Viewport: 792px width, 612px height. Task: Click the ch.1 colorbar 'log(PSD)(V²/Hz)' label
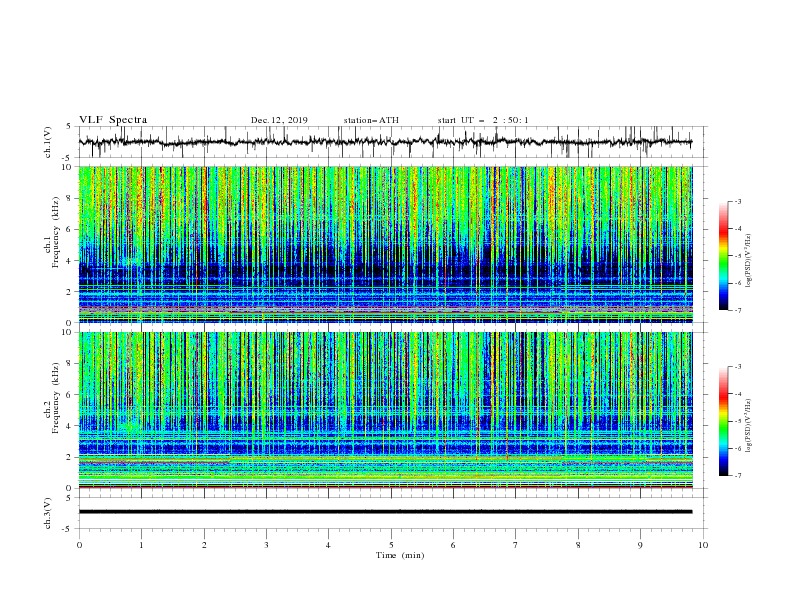[x=749, y=261]
